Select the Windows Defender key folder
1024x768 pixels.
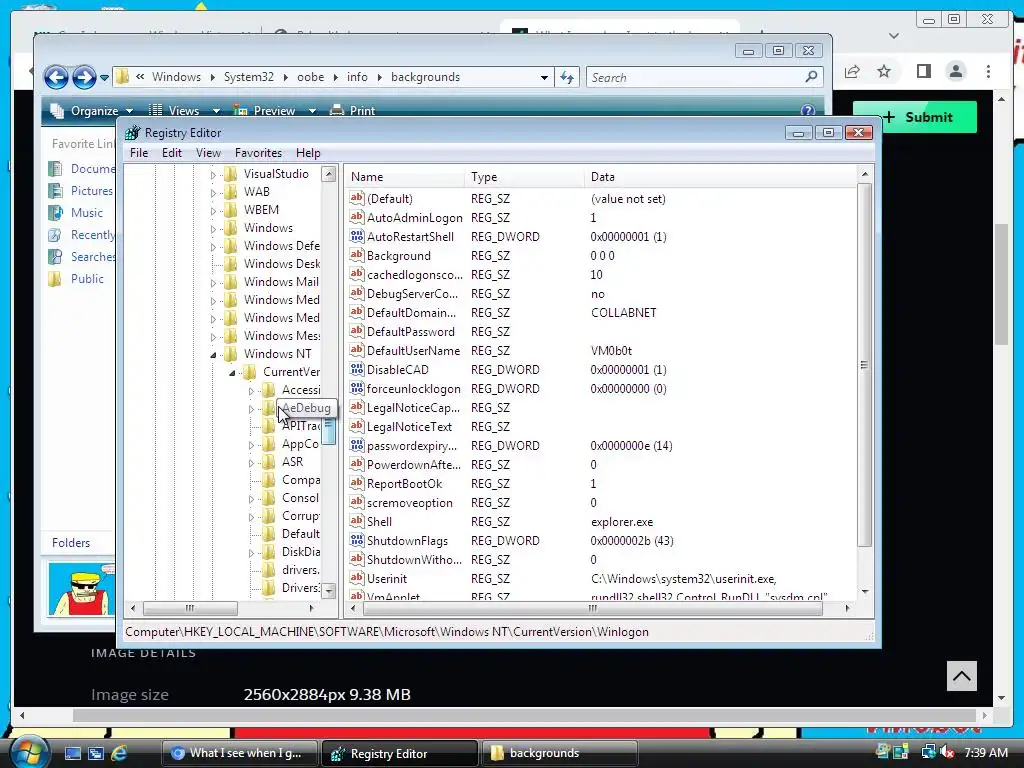(x=231, y=246)
